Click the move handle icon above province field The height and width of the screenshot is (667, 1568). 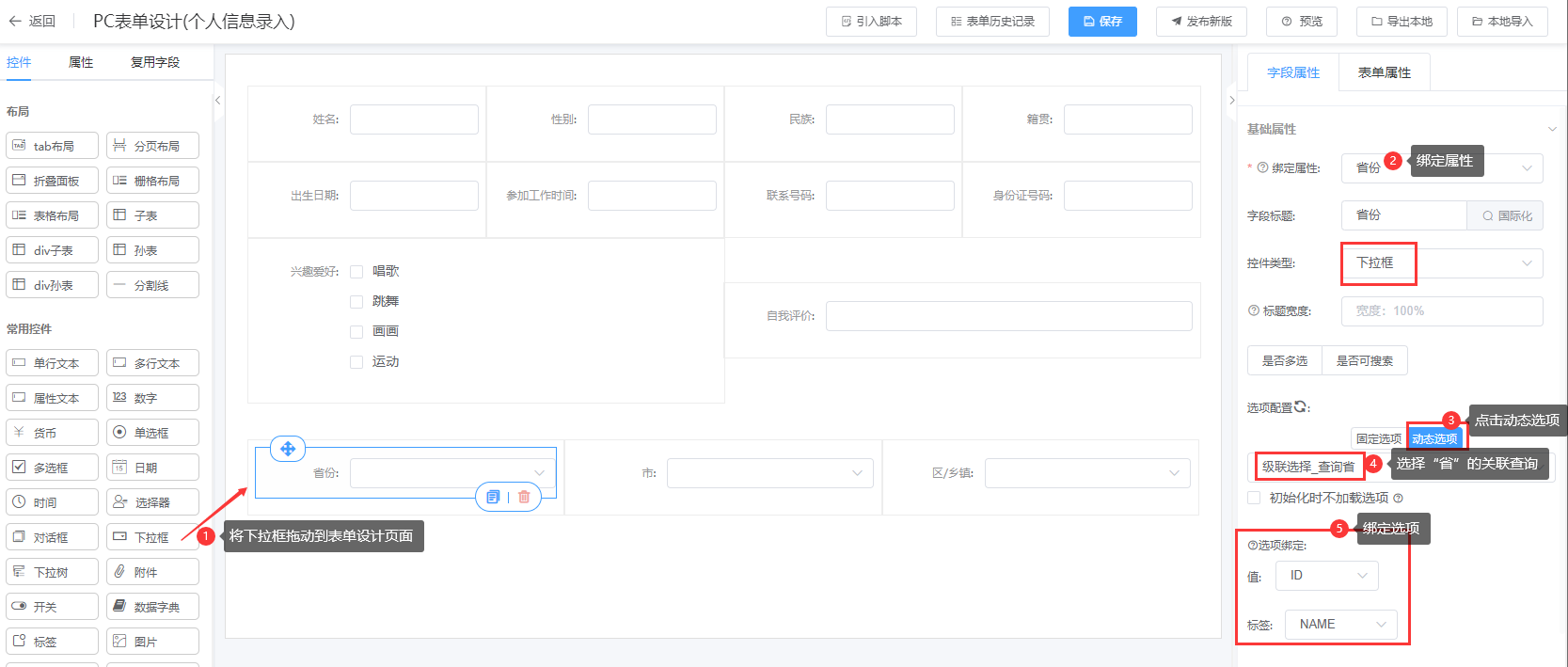288,449
